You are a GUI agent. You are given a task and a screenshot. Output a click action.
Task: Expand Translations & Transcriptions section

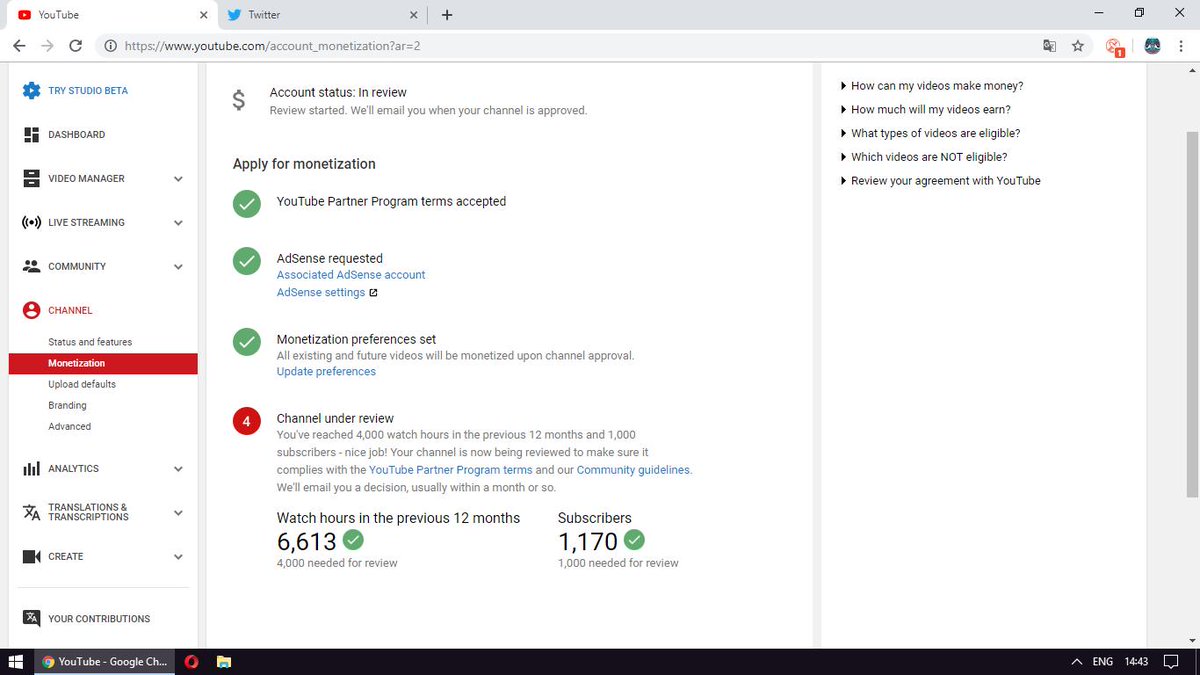click(178, 513)
